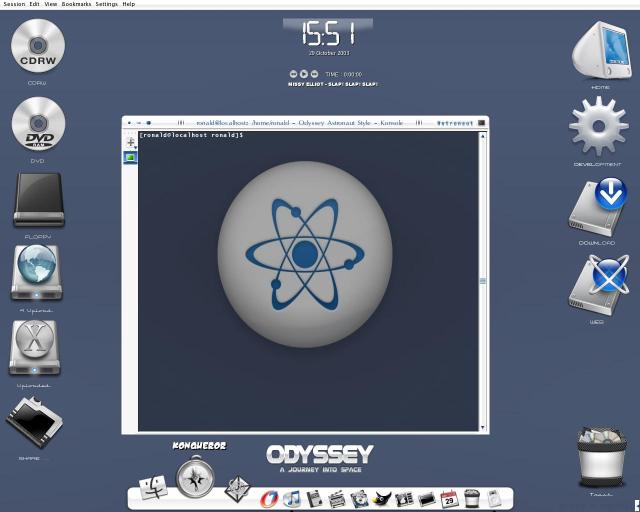Skip to next track in player

314,74
